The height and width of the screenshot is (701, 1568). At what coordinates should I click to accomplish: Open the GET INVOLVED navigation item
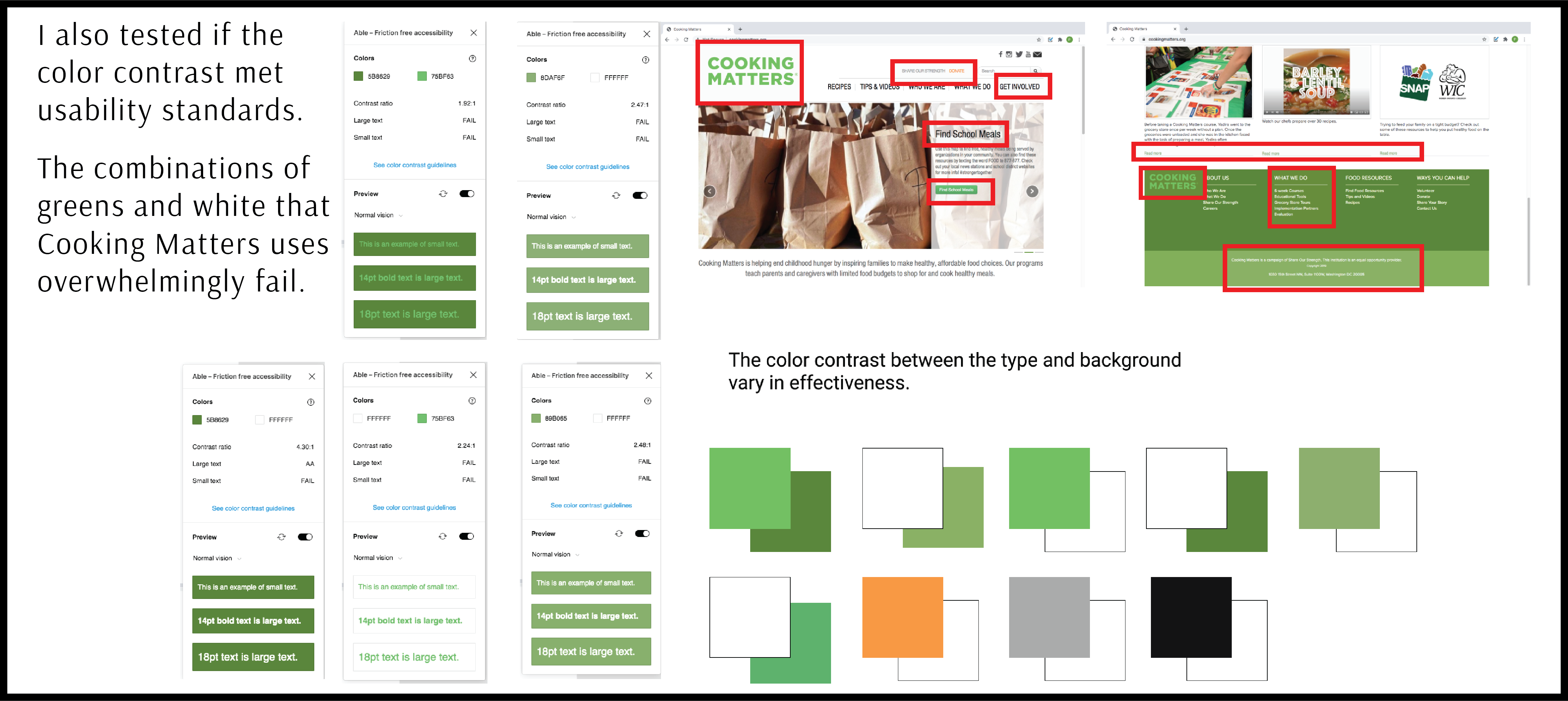coord(1020,87)
